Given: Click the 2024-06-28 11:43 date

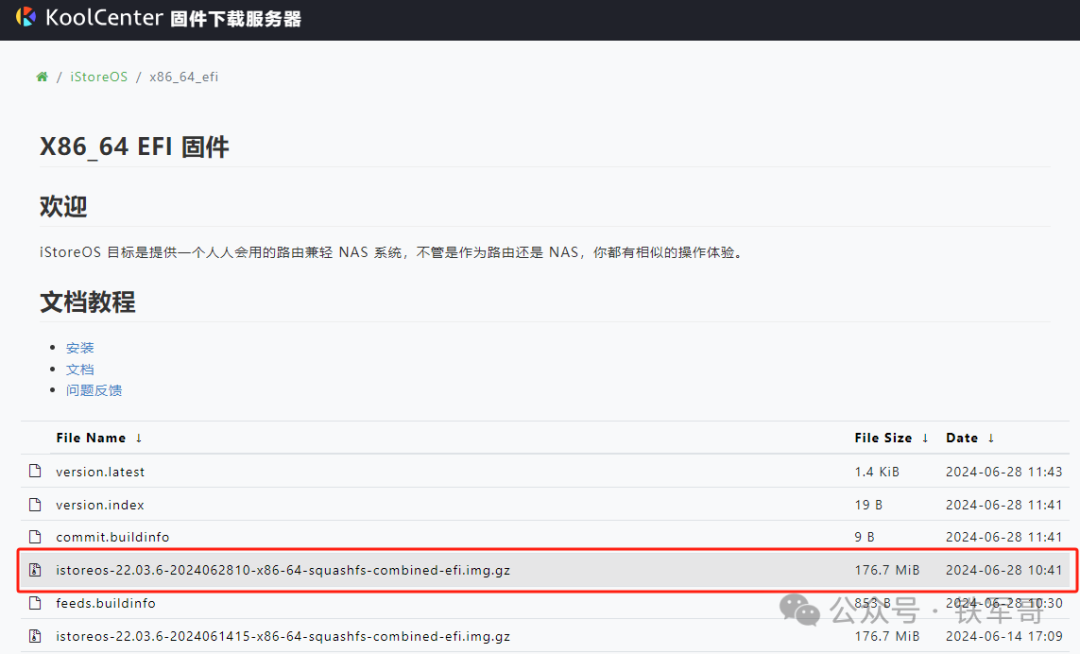Looking at the screenshot, I should pos(1004,472).
